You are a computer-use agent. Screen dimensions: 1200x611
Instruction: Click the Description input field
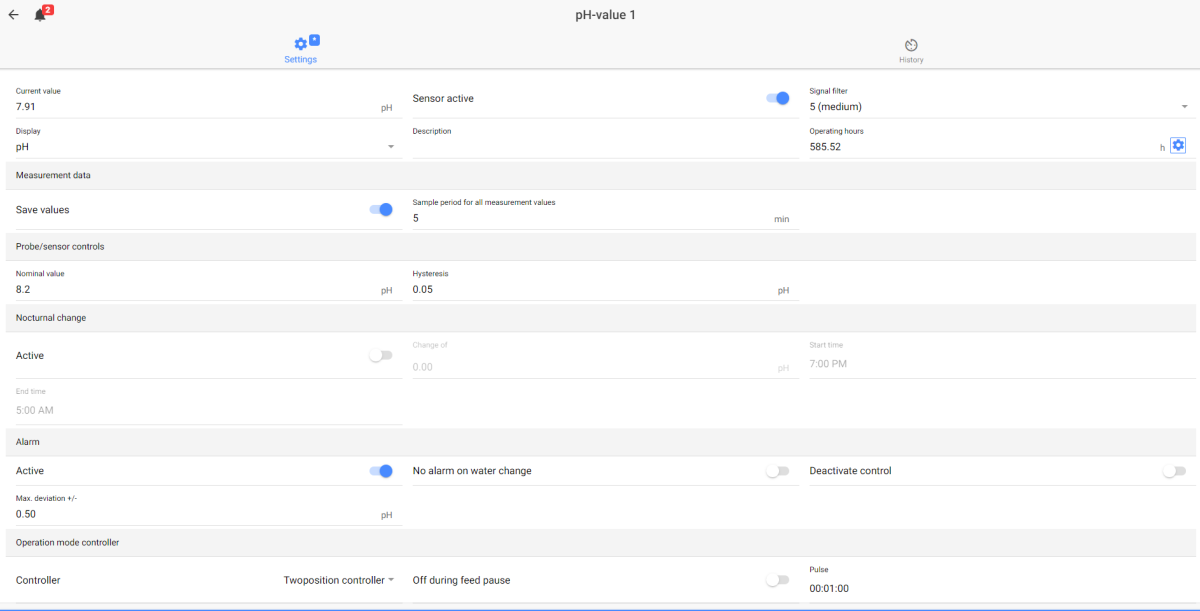coord(606,141)
